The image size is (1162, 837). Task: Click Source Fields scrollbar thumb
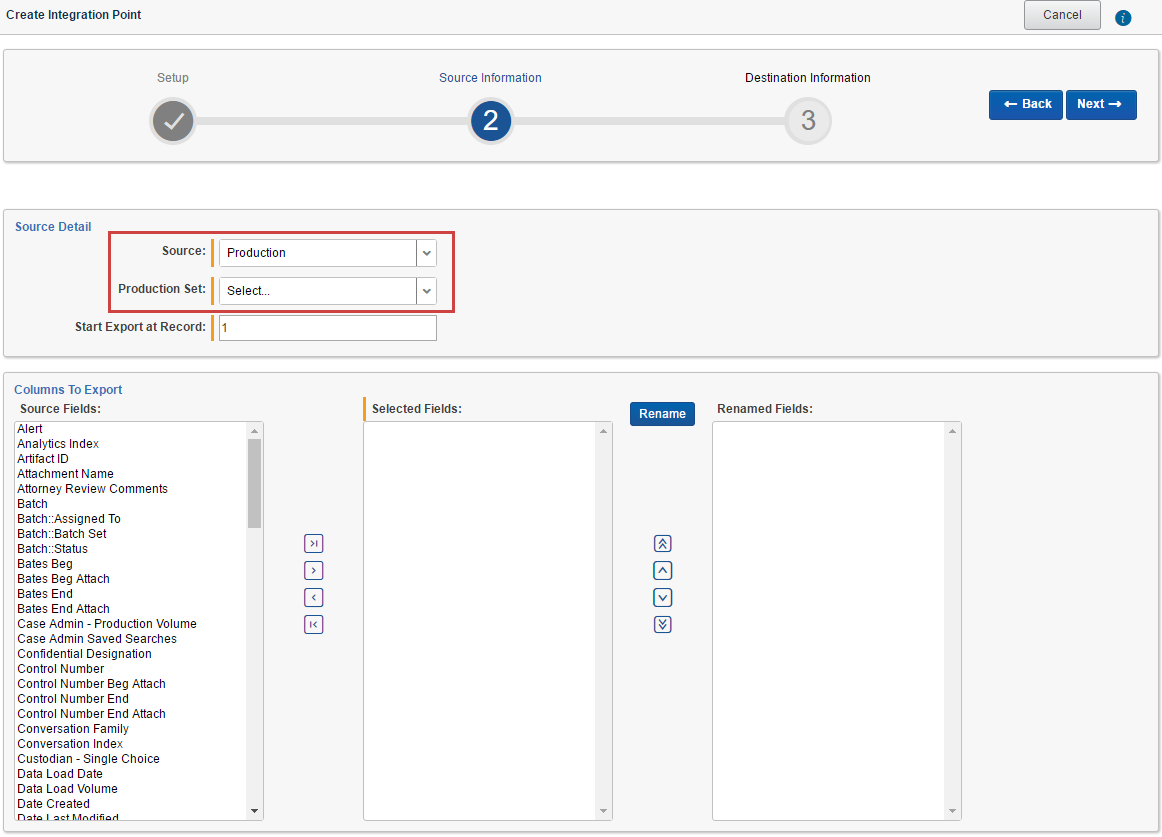(254, 483)
